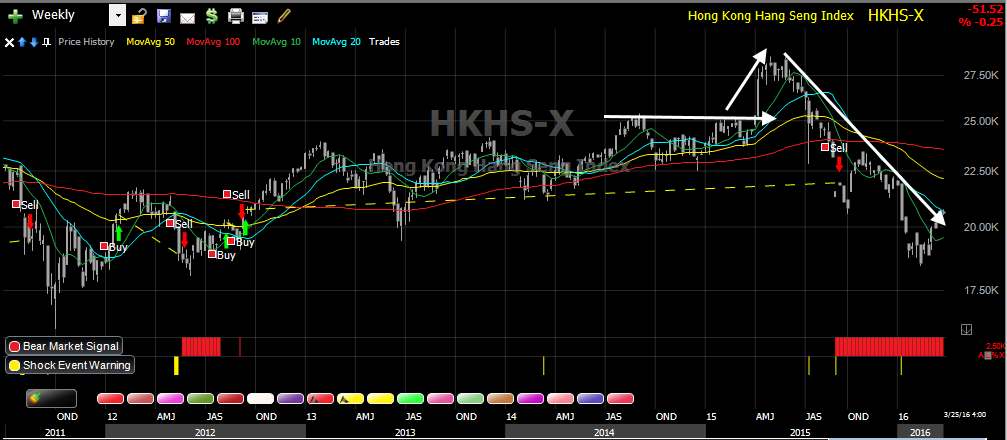1007x440 pixels.
Task: Click the padlock unlock icon
Action: 139,16
